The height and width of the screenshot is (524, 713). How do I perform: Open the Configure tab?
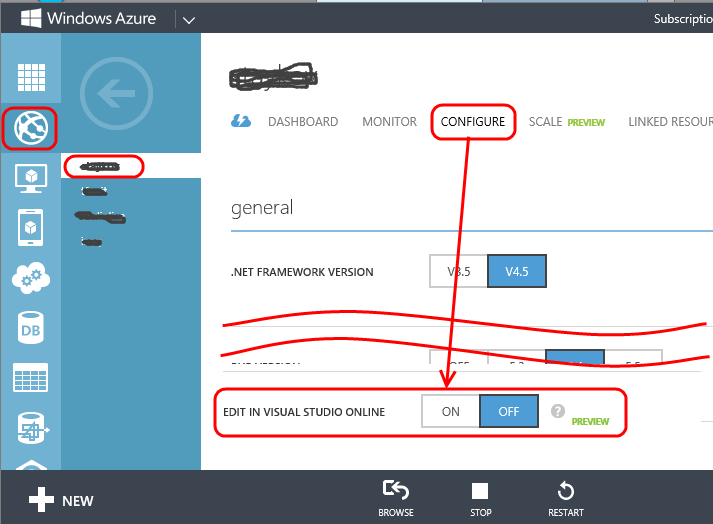point(473,122)
